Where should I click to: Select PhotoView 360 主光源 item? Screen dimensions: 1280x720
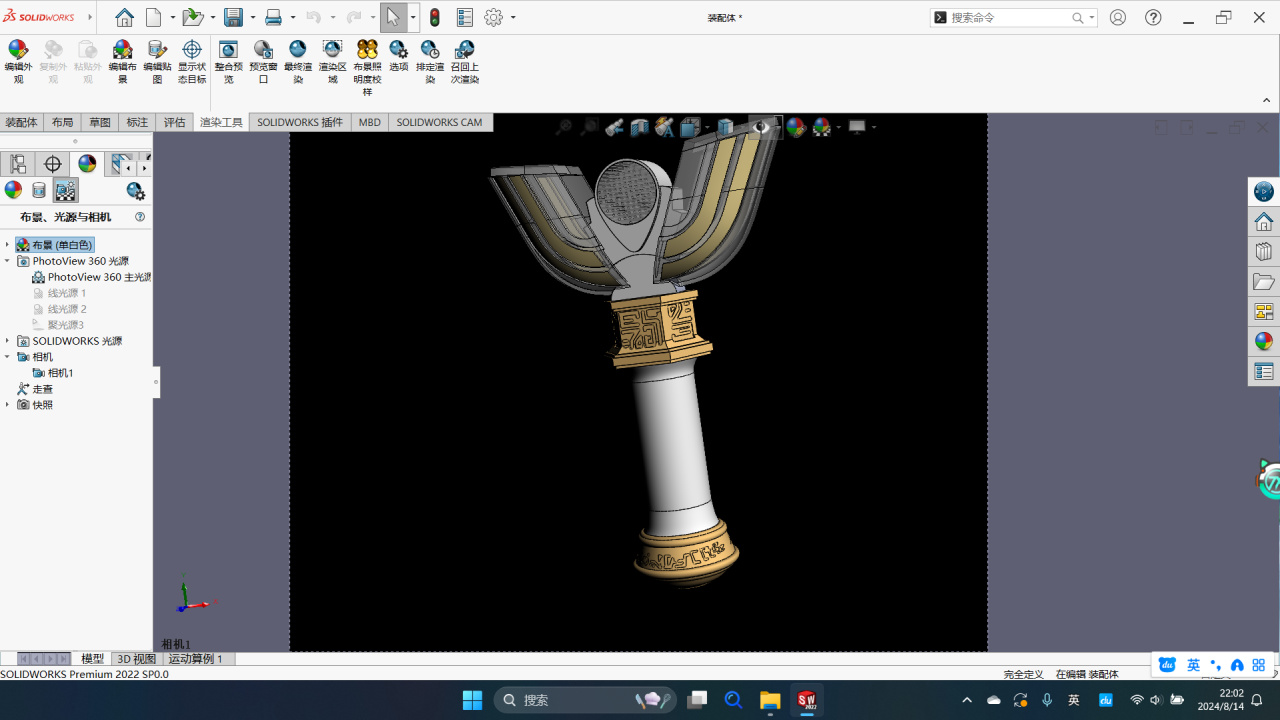pyautogui.click(x=92, y=277)
